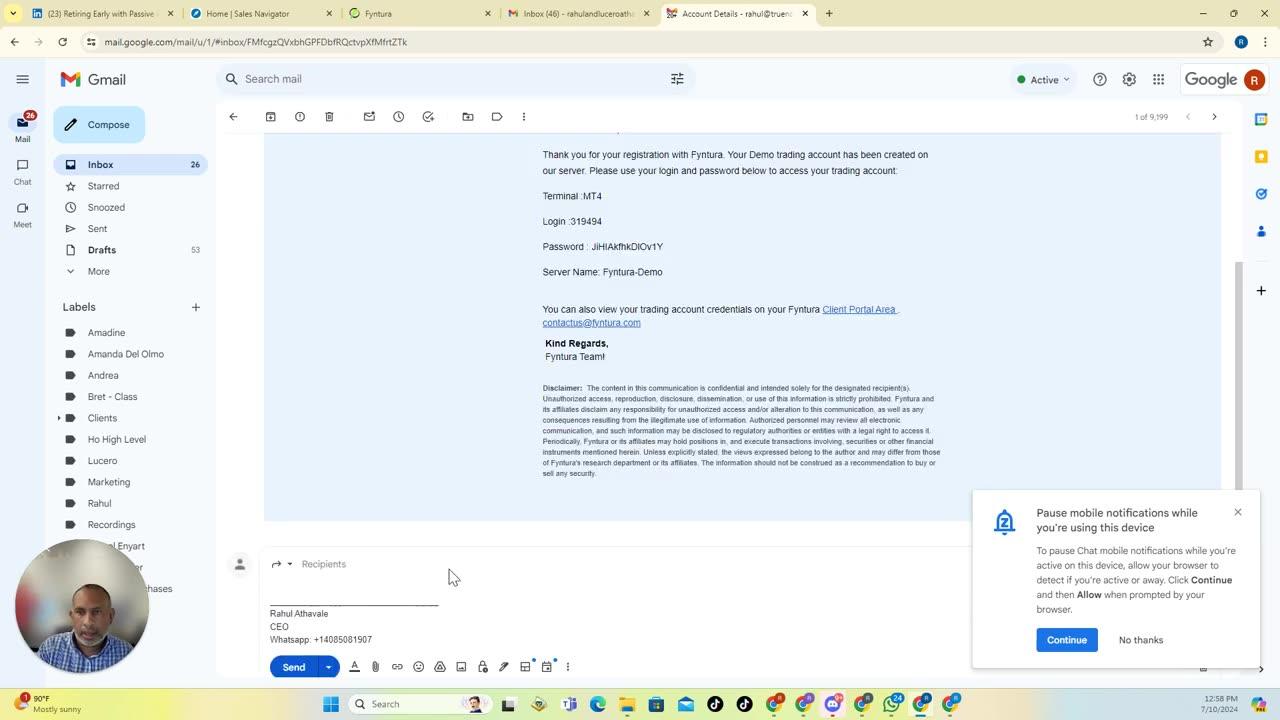Image resolution: width=1280 pixels, height=720 pixels.
Task: Open the reply toolbar's More options menu
Action: [x=568, y=667]
